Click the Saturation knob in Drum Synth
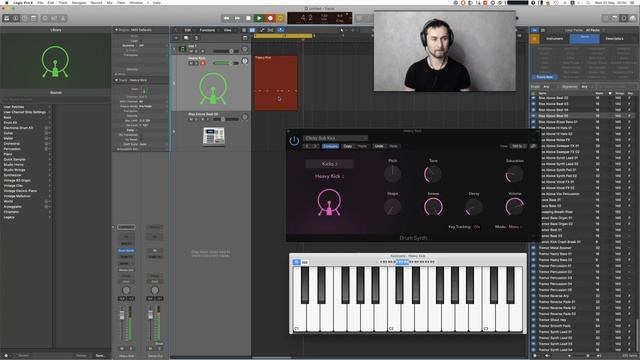 click(514, 174)
